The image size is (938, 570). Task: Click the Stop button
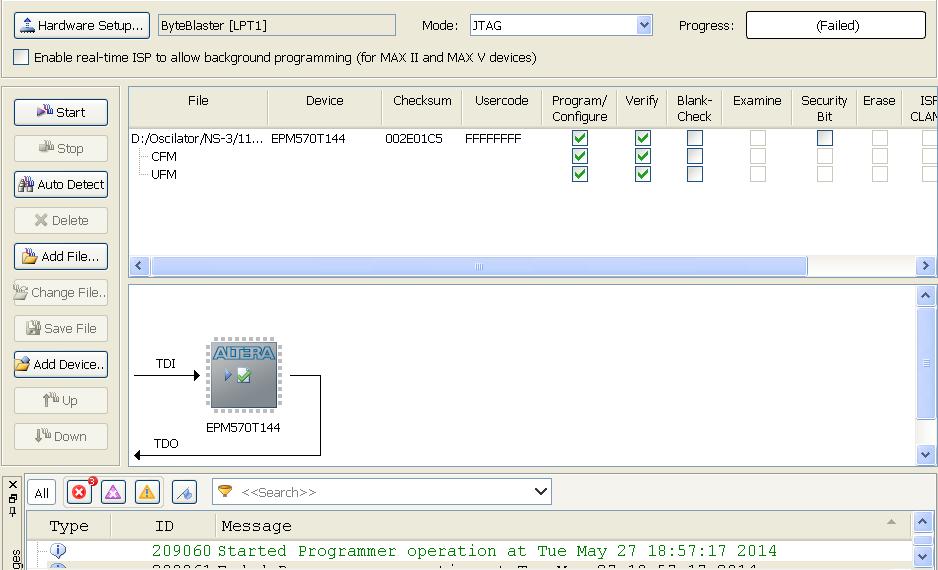[61, 148]
